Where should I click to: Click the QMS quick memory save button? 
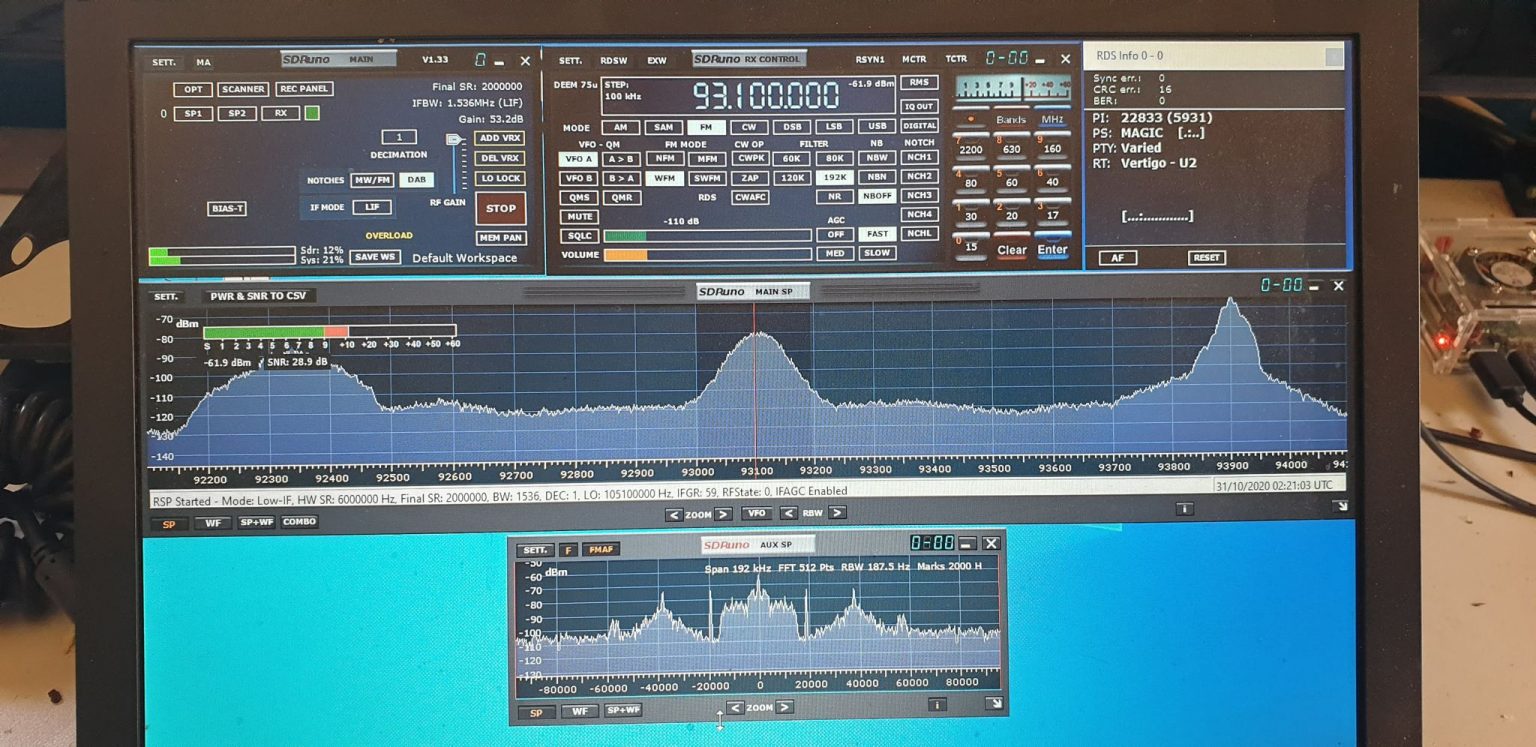580,197
